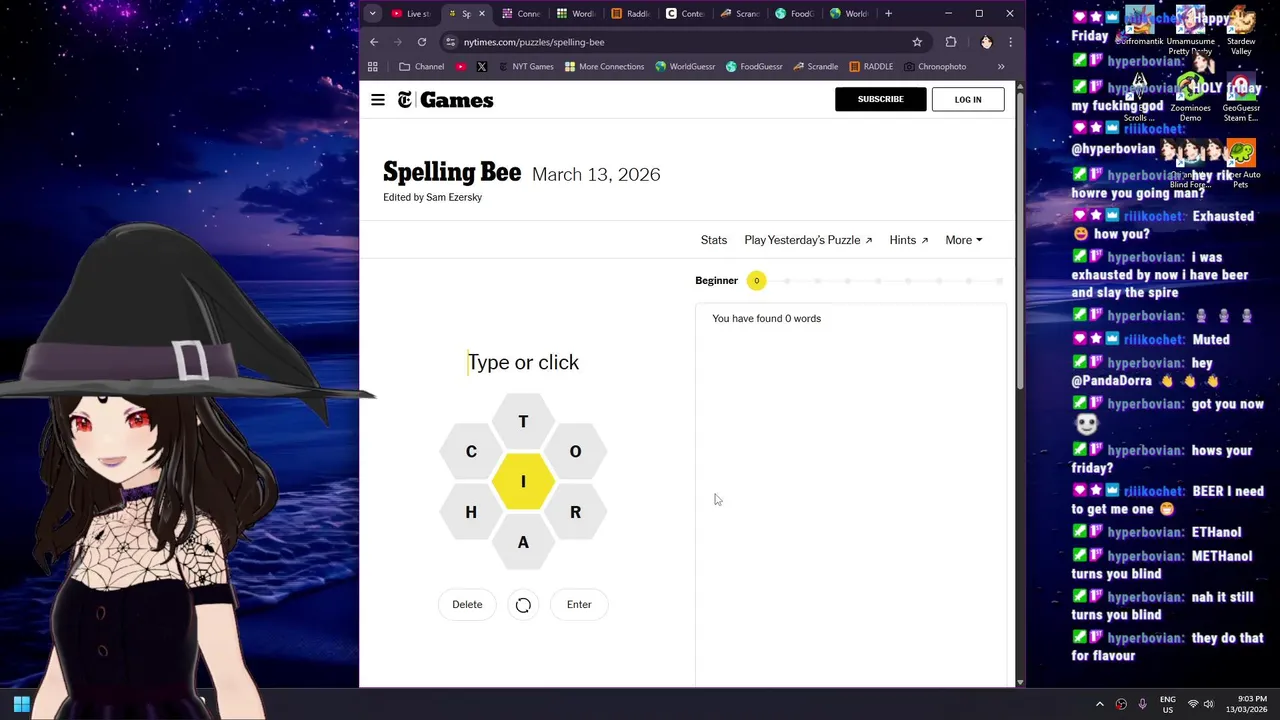Screen dimensions: 1280x720
Task: Close the Spelling Bee tab
Action: [482, 14]
